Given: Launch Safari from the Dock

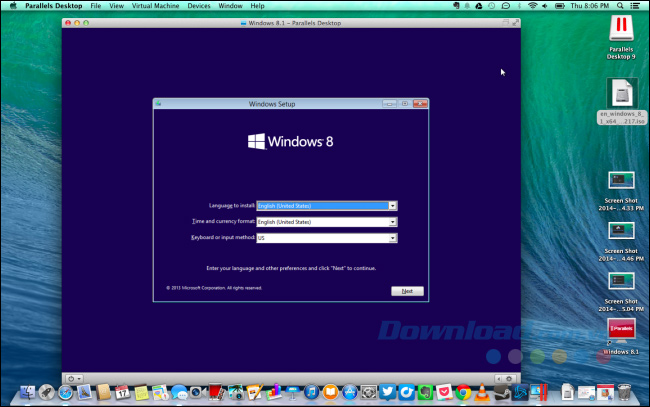Looking at the screenshot, I should click(x=65, y=392).
